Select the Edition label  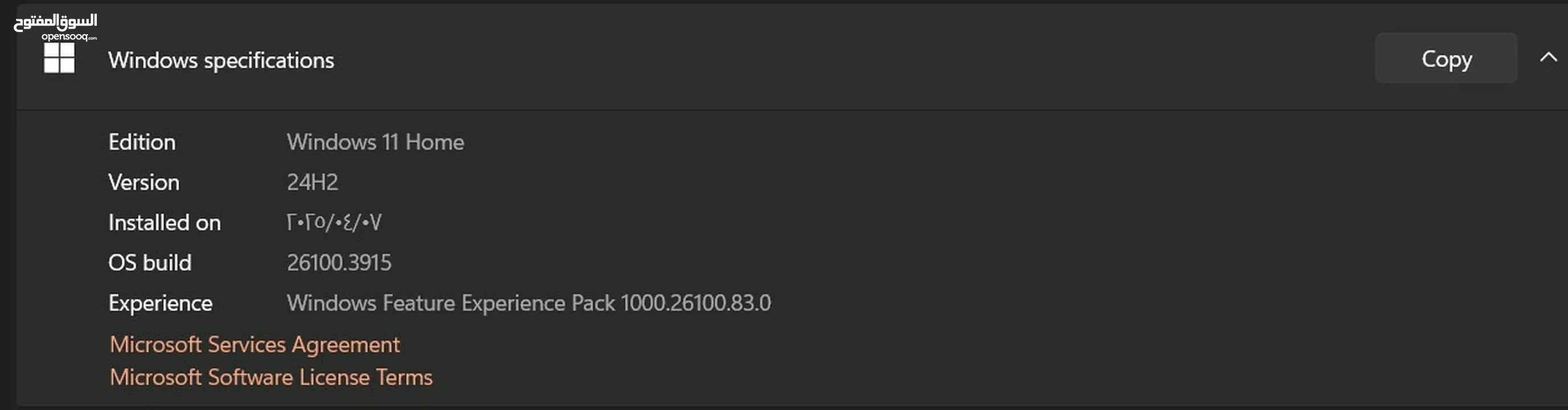(142, 142)
